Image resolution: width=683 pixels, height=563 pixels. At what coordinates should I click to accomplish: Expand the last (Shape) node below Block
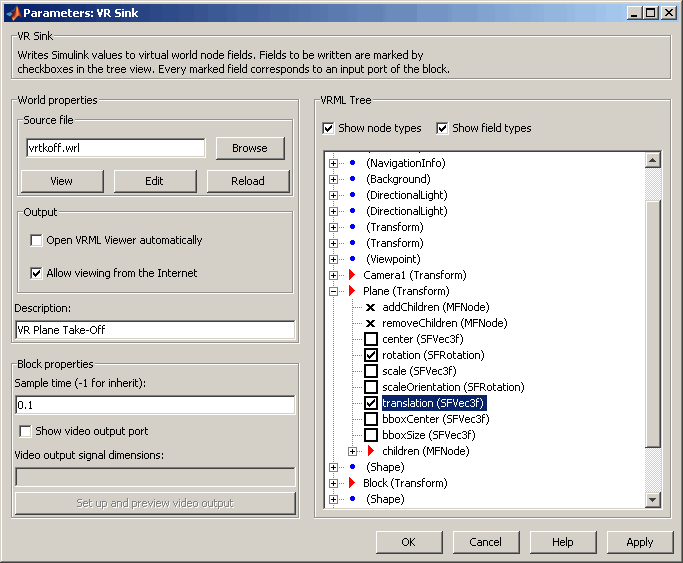334,499
